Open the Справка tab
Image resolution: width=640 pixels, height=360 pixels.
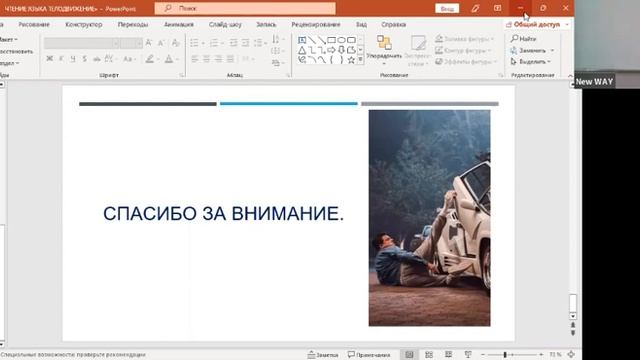(x=393, y=24)
